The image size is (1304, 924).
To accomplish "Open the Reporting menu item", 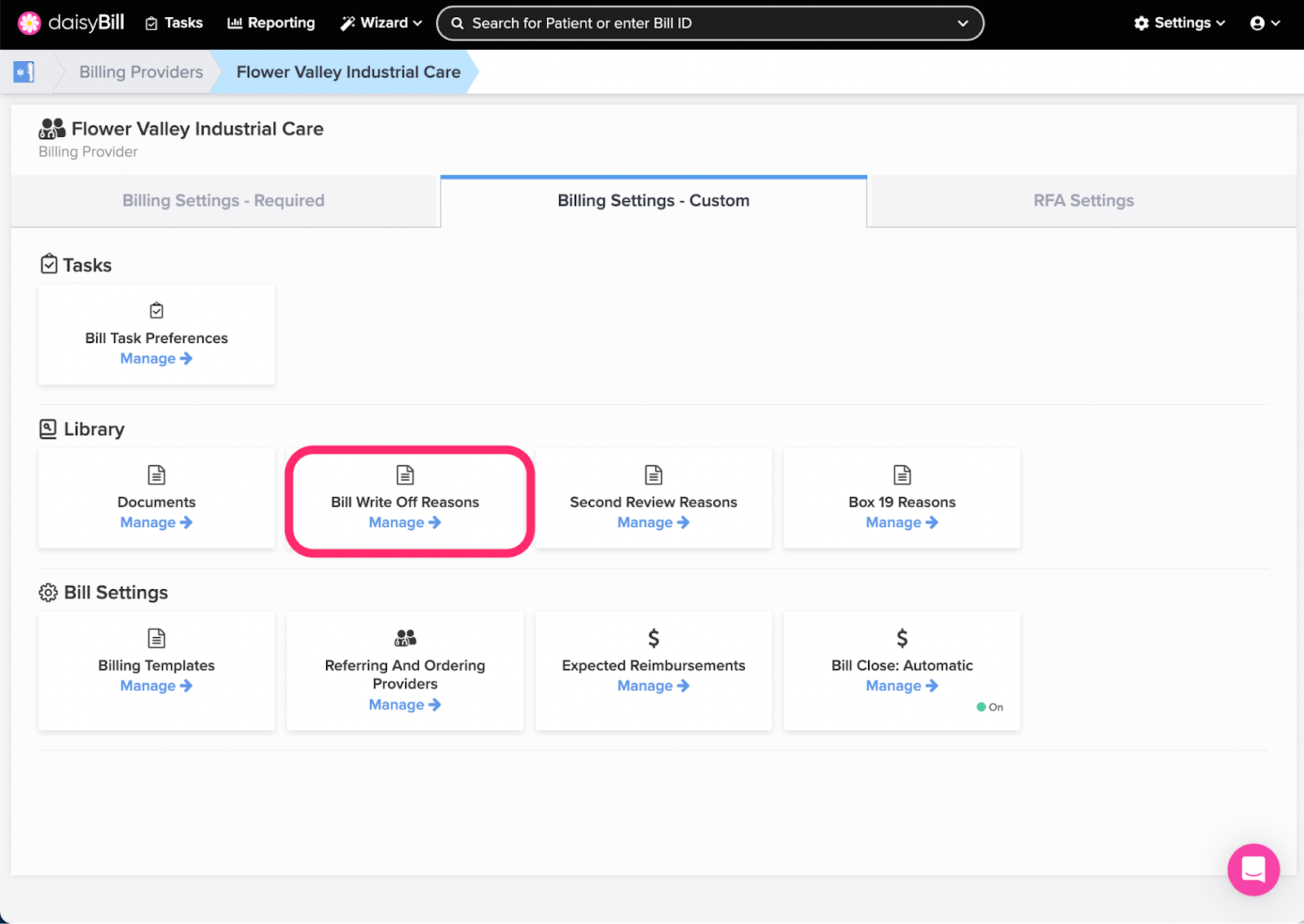I will coord(271,23).
